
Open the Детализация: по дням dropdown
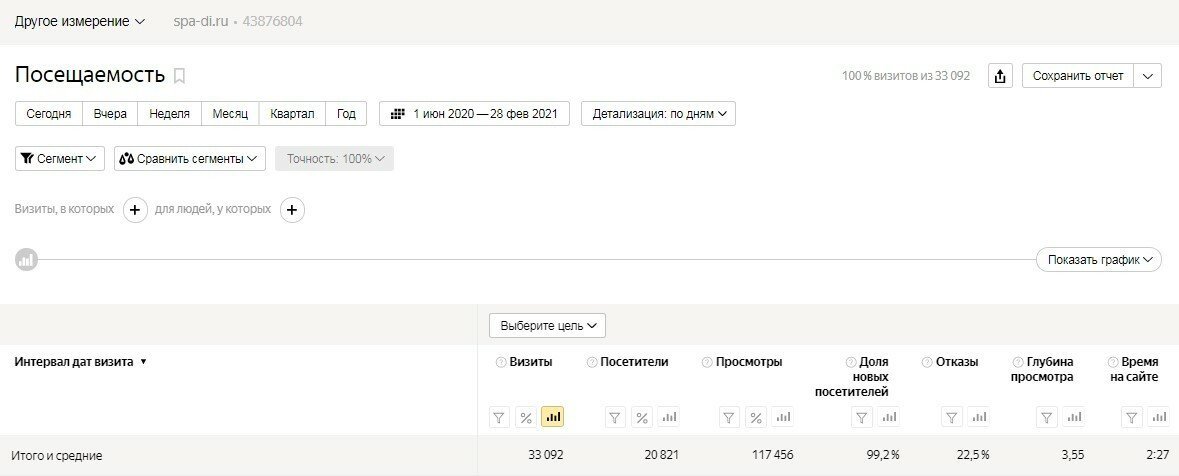(658, 114)
